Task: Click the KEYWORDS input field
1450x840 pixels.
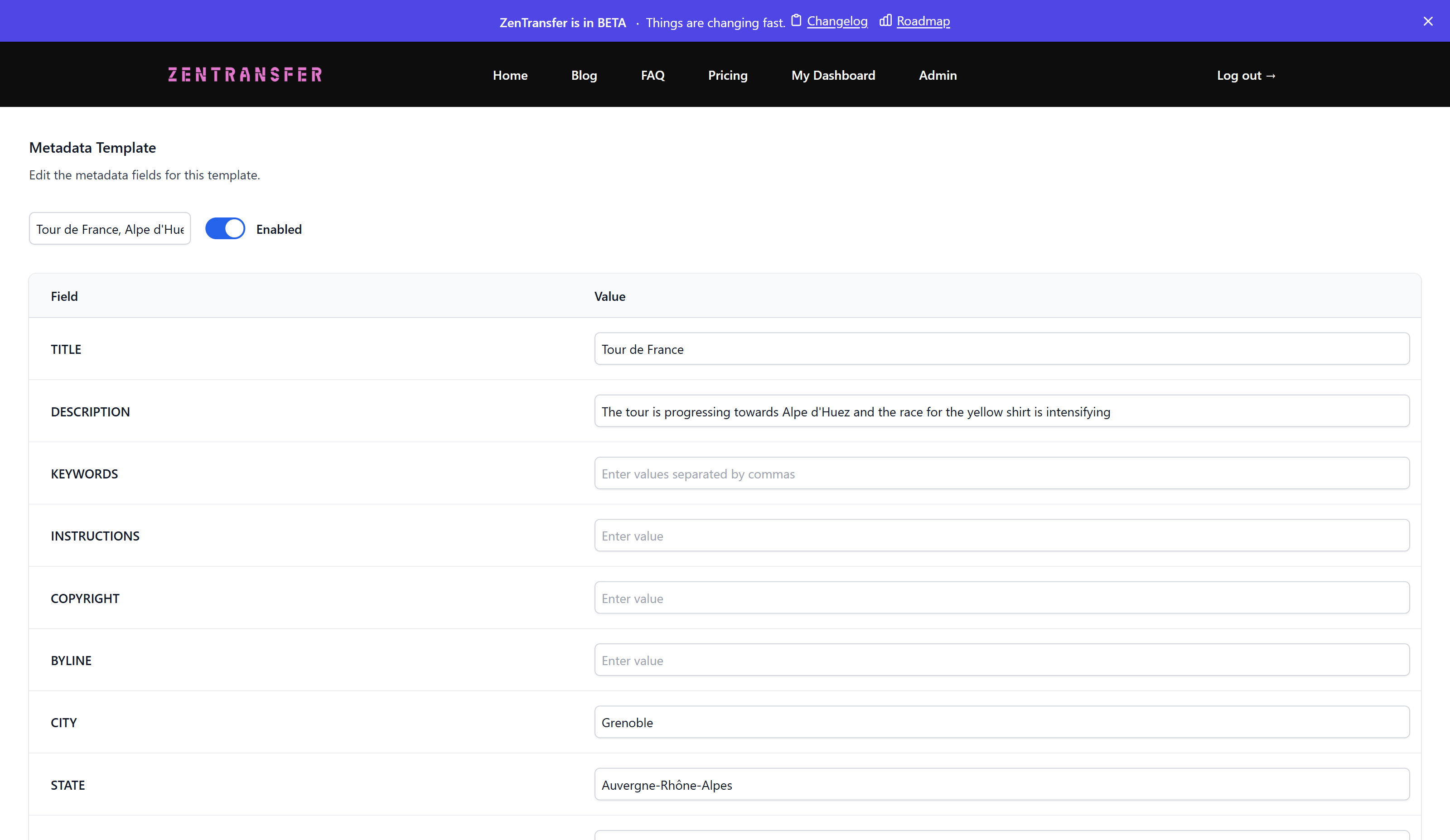Action: pos(1001,473)
